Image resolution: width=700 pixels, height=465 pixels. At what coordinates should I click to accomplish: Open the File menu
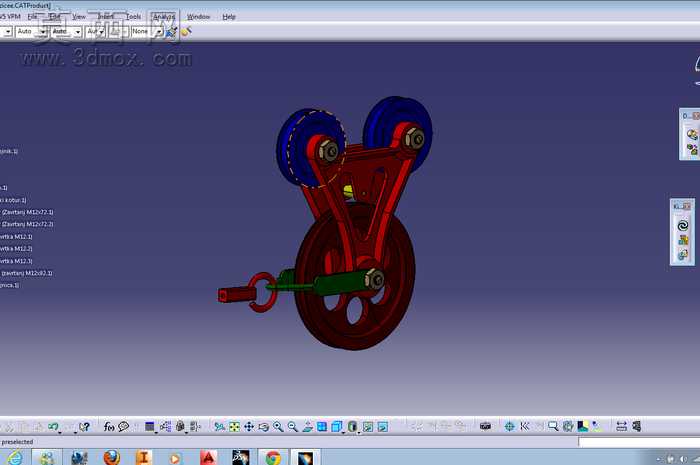(x=32, y=17)
